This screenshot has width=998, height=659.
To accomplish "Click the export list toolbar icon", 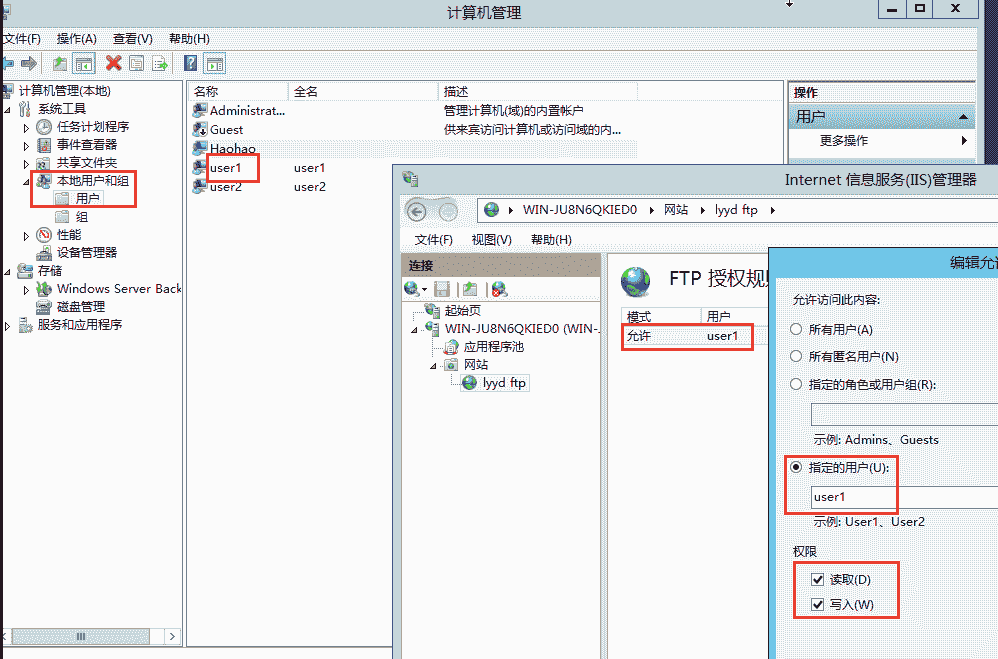I will [x=158, y=63].
